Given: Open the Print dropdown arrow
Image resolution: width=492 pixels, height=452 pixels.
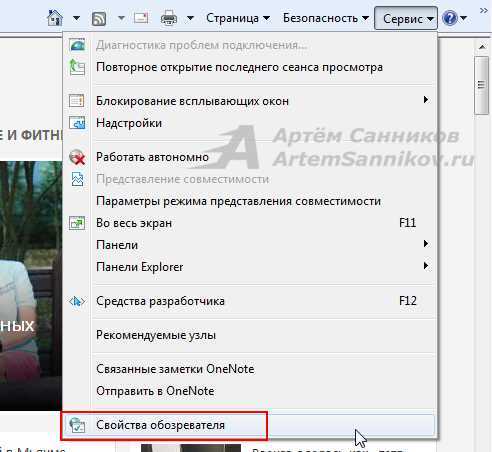Looking at the screenshot, I should click(x=190, y=18).
